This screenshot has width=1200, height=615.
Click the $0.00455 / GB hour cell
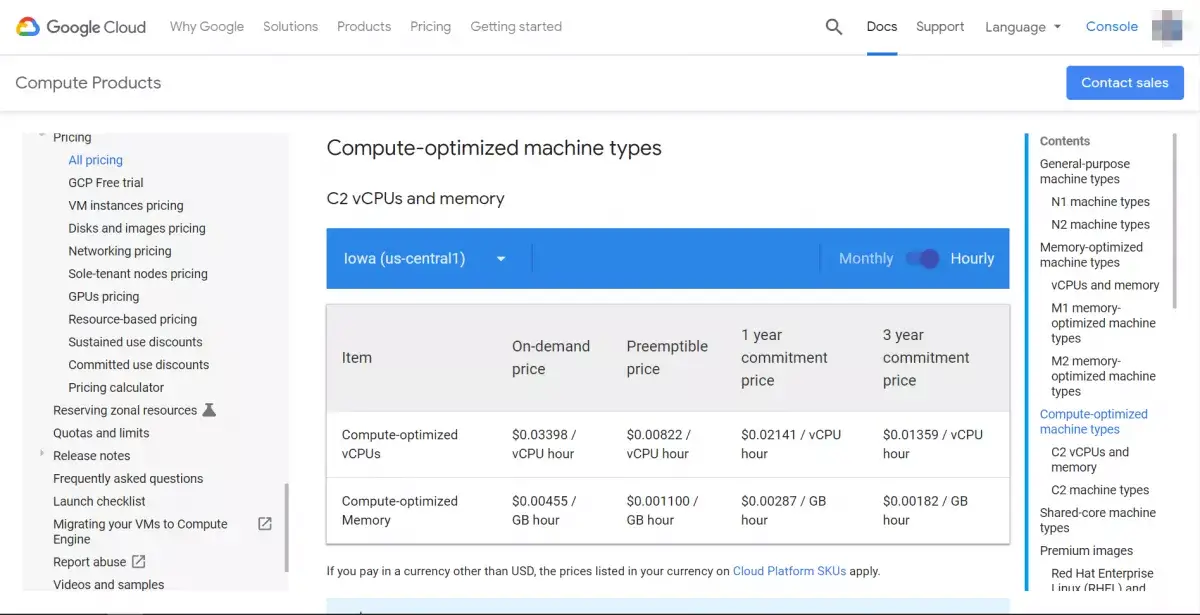(x=544, y=511)
